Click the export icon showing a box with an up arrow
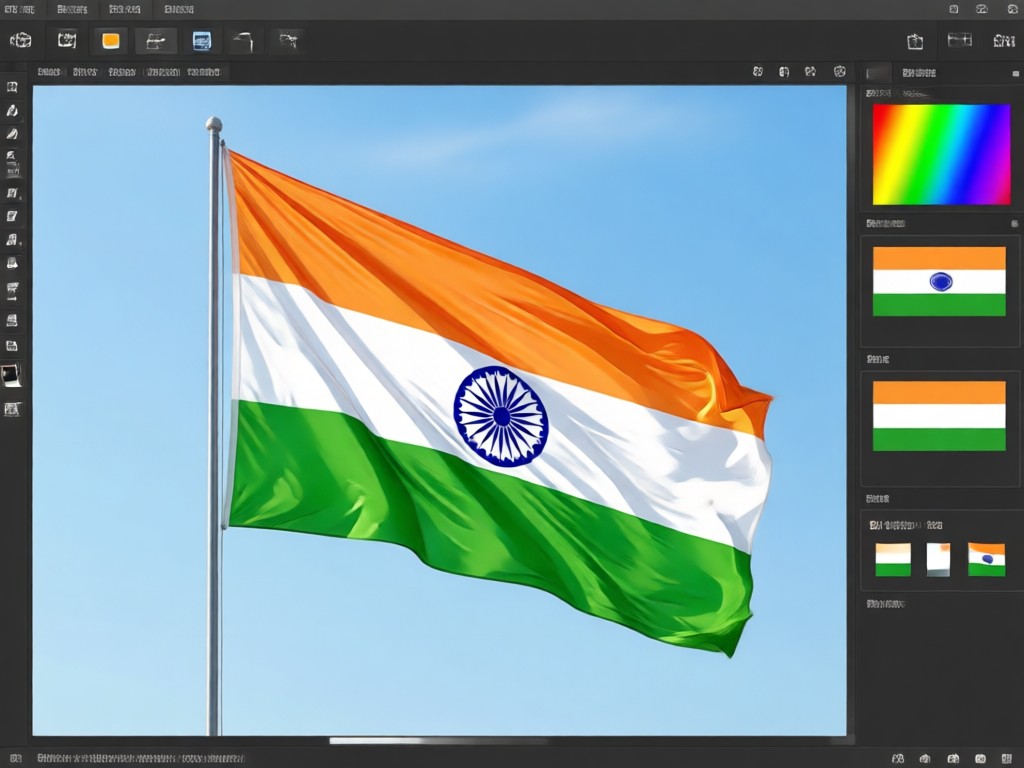 [x=915, y=41]
